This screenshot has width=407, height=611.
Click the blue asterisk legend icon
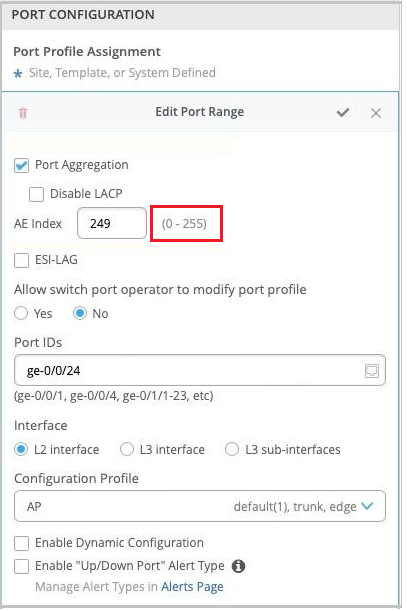tap(18, 73)
